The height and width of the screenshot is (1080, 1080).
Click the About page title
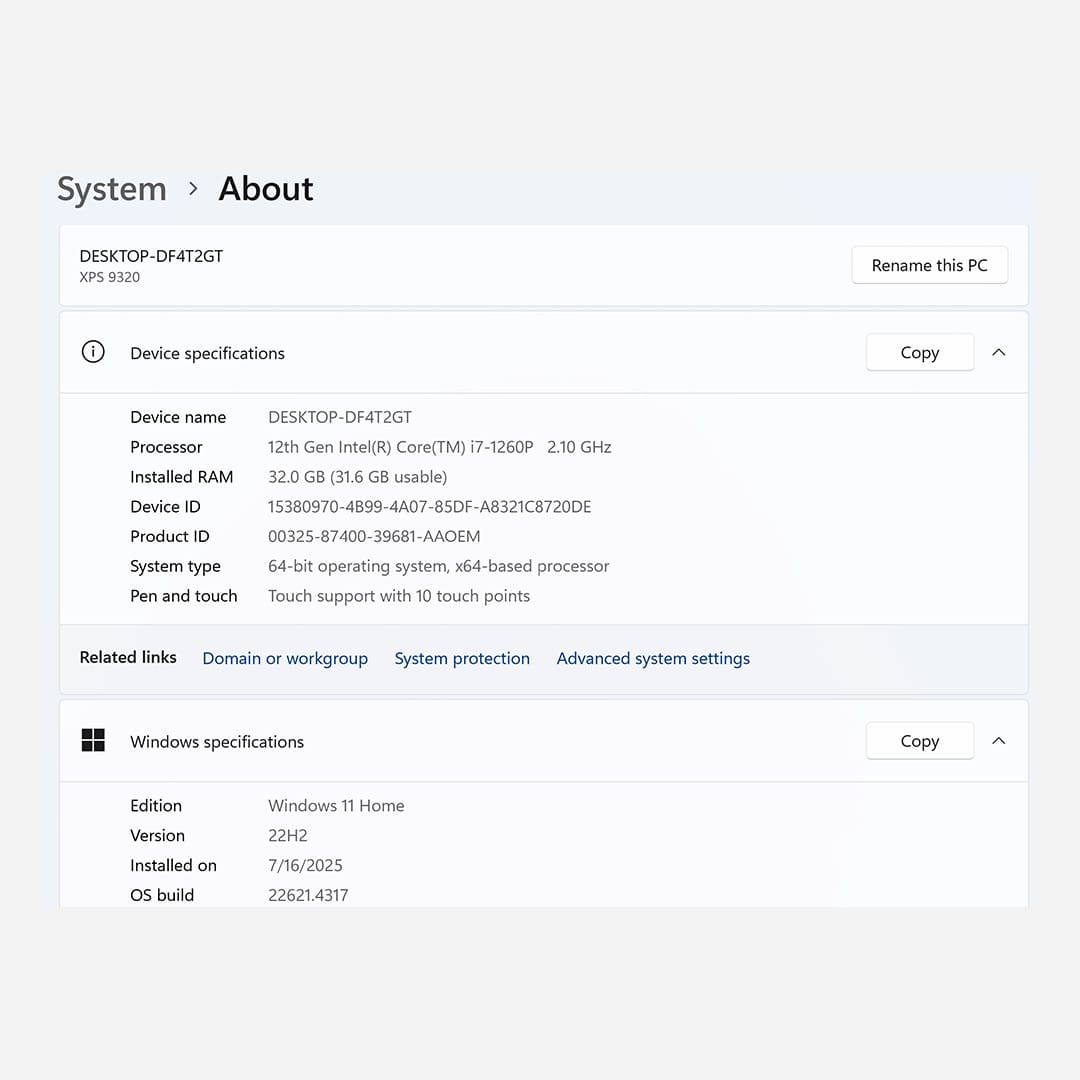click(x=266, y=189)
